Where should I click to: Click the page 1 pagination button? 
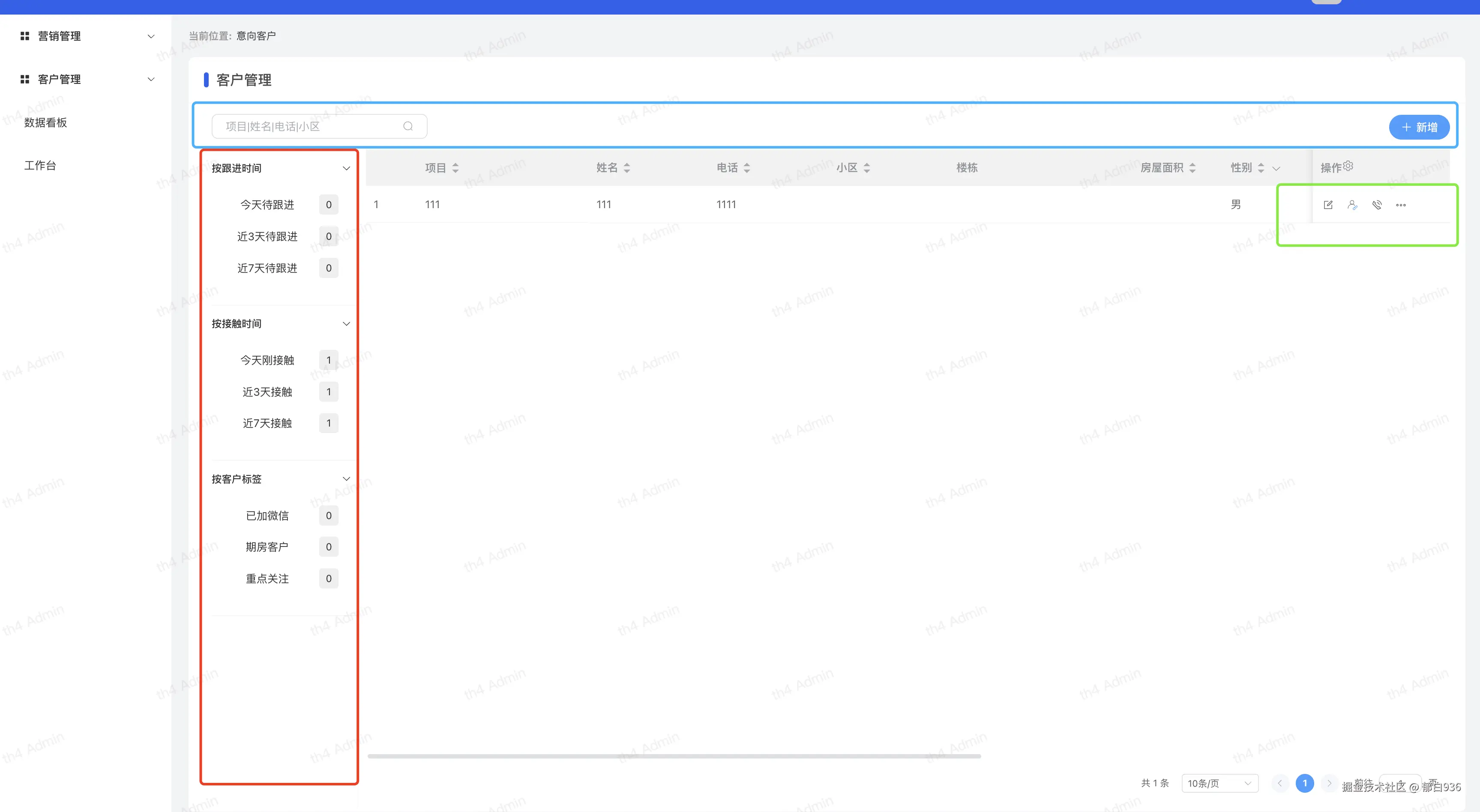pos(1304,783)
